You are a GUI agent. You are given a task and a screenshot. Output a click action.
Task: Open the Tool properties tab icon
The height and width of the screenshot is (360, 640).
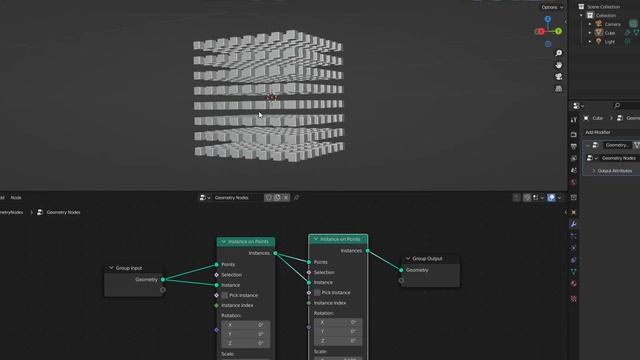click(x=573, y=120)
